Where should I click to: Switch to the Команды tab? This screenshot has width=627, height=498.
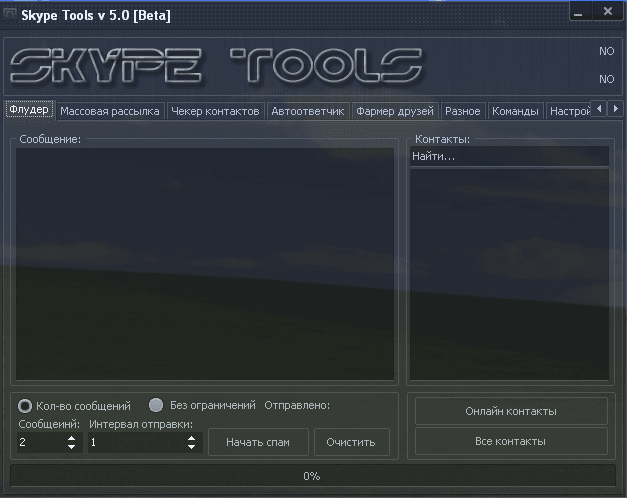click(515, 111)
